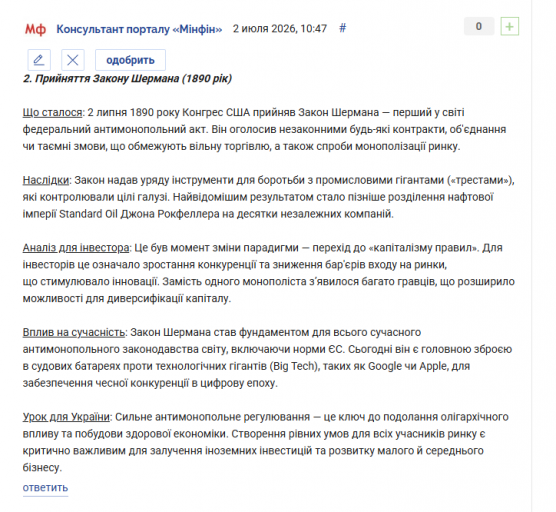Click the comment rating counter 0
The width and height of the screenshot is (556, 512).
click(x=479, y=26)
